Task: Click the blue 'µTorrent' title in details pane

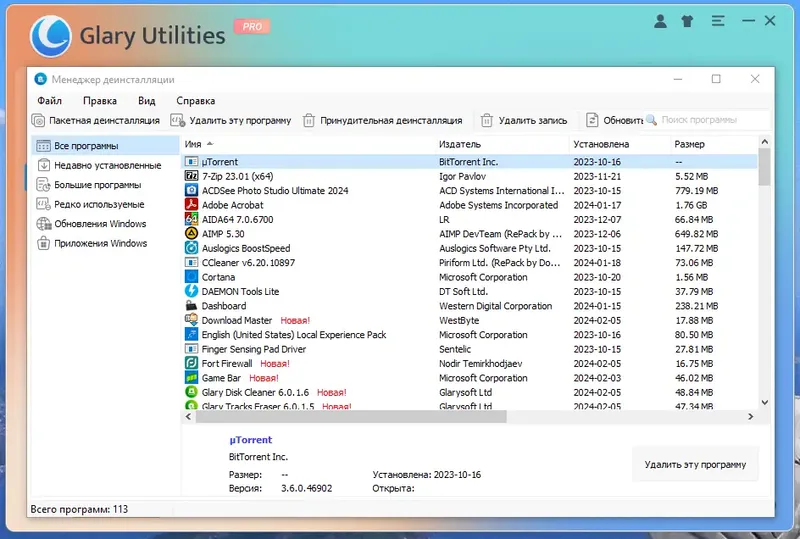Action: click(x=251, y=439)
